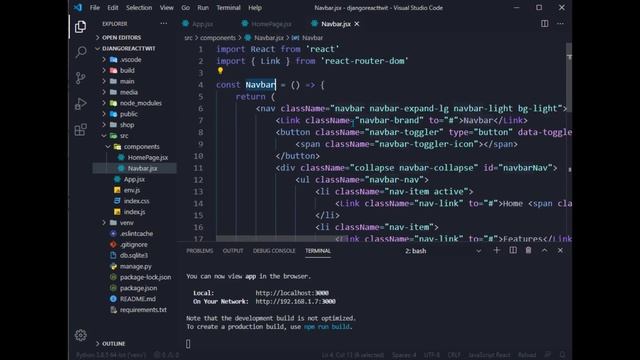Image resolution: width=640 pixels, height=360 pixels.
Task: Open README.md in the explorer tree
Action: coord(138,299)
